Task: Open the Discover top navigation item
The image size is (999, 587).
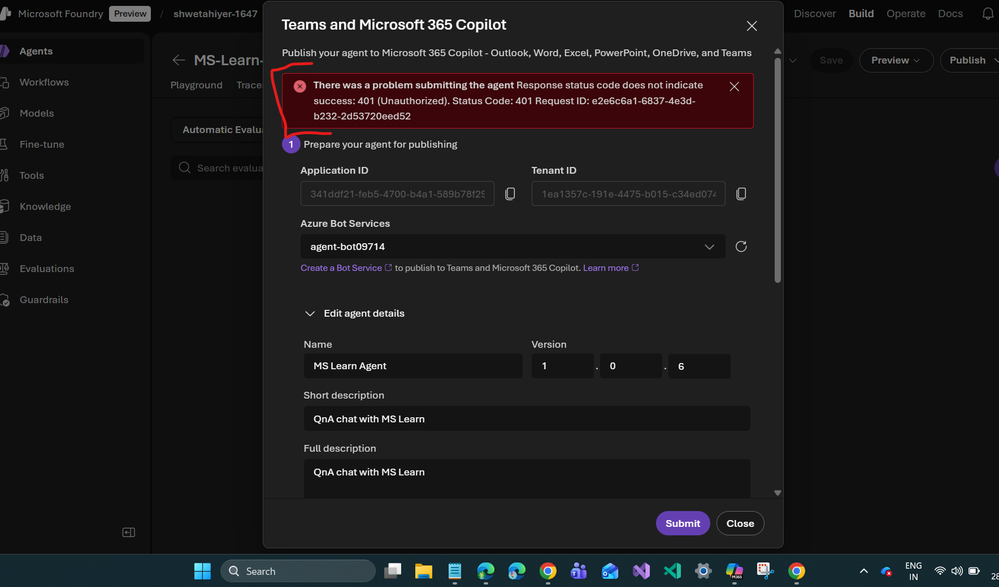Action: click(814, 13)
